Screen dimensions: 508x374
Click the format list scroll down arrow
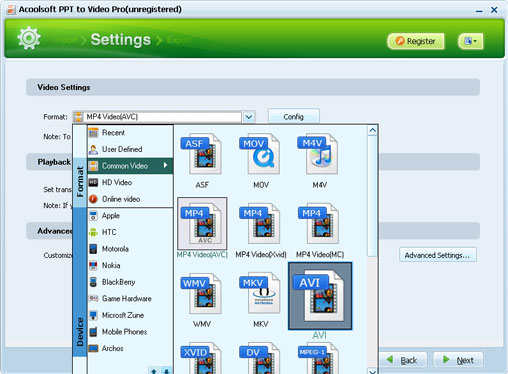click(372, 371)
